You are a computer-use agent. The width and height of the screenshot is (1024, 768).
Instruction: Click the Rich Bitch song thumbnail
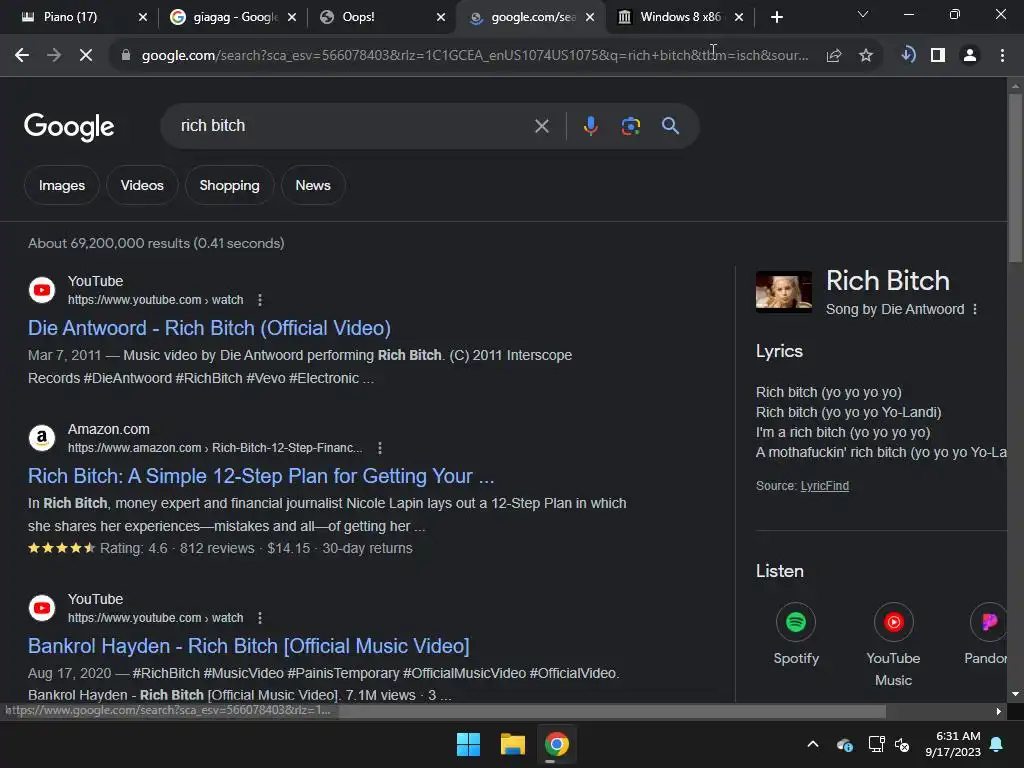(x=784, y=292)
